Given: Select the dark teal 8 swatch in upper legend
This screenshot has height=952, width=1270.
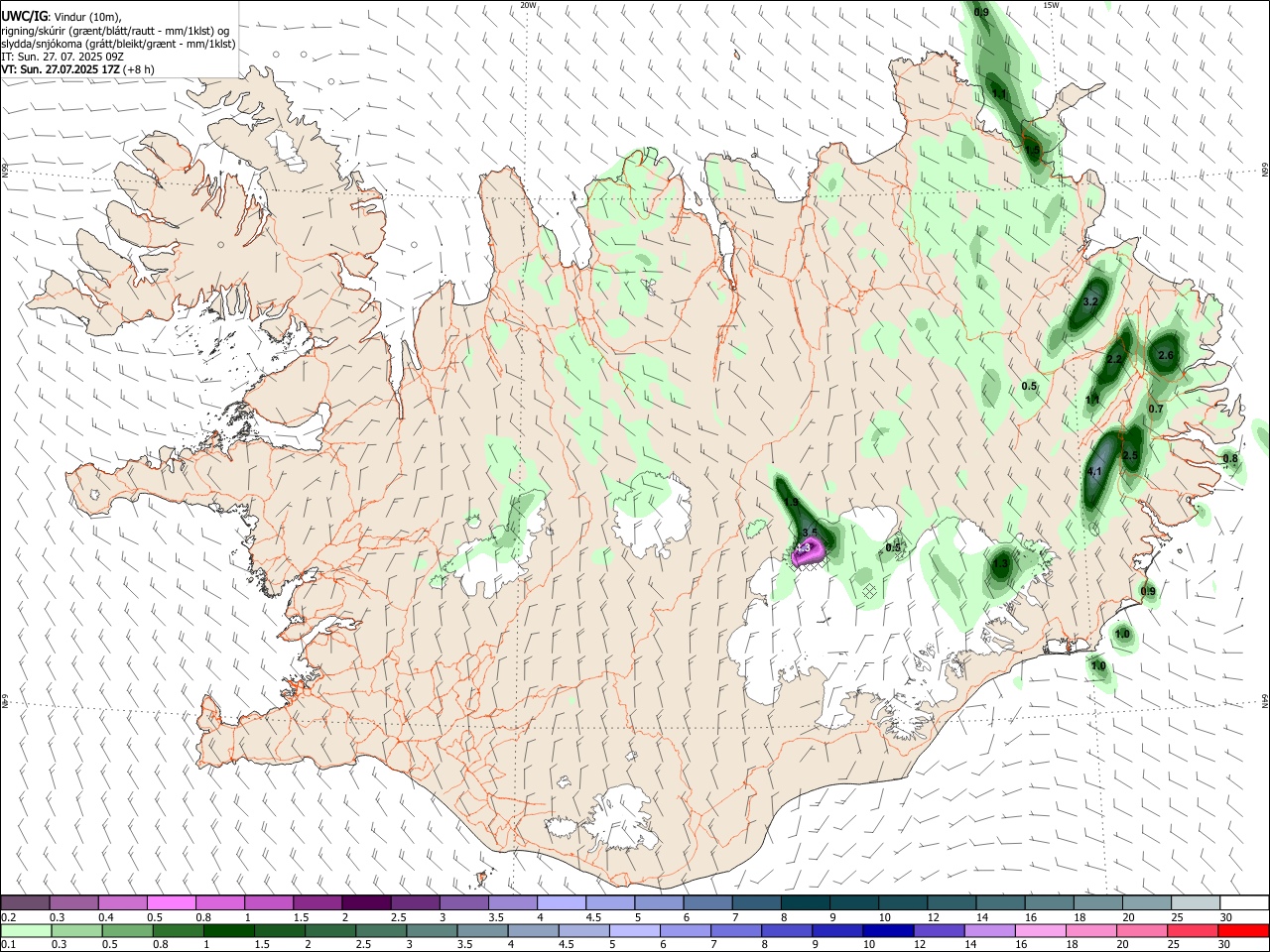Looking at the screenshot, I should click(805, 903).
